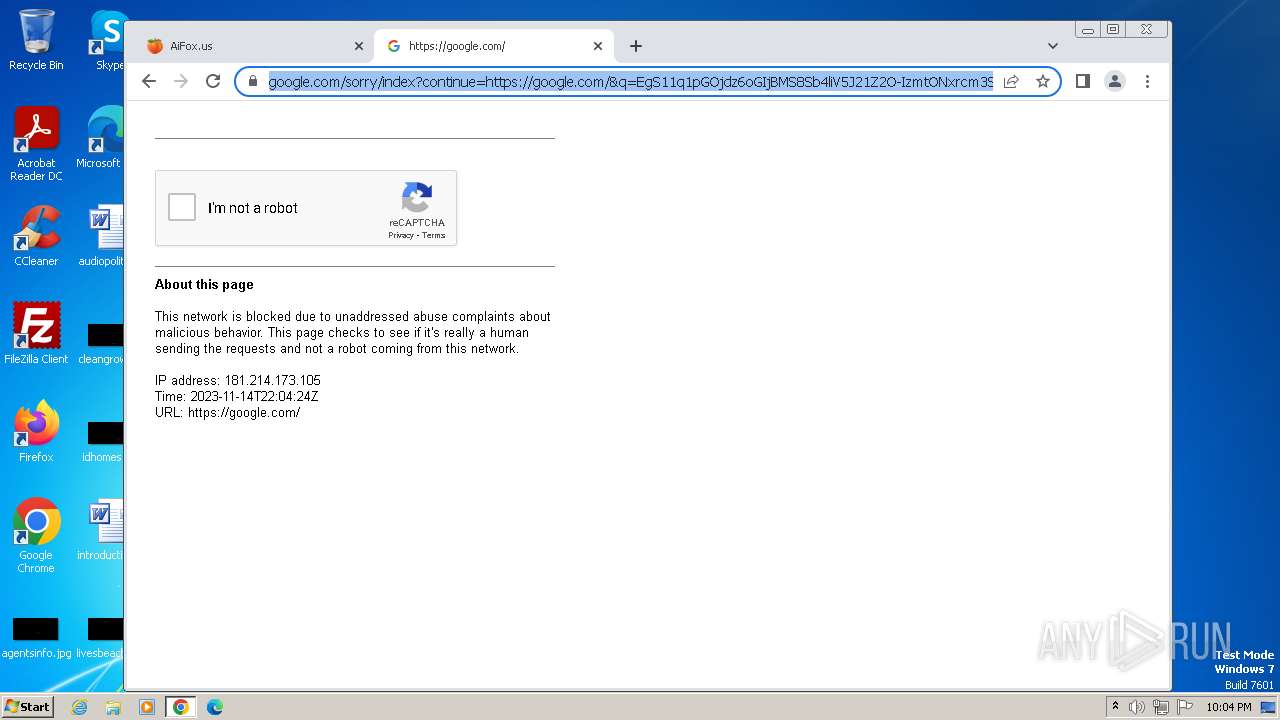This screenshot has height=720, width=1280.
Task: Show hidden system tray icons
Action: coord(1116,707)
